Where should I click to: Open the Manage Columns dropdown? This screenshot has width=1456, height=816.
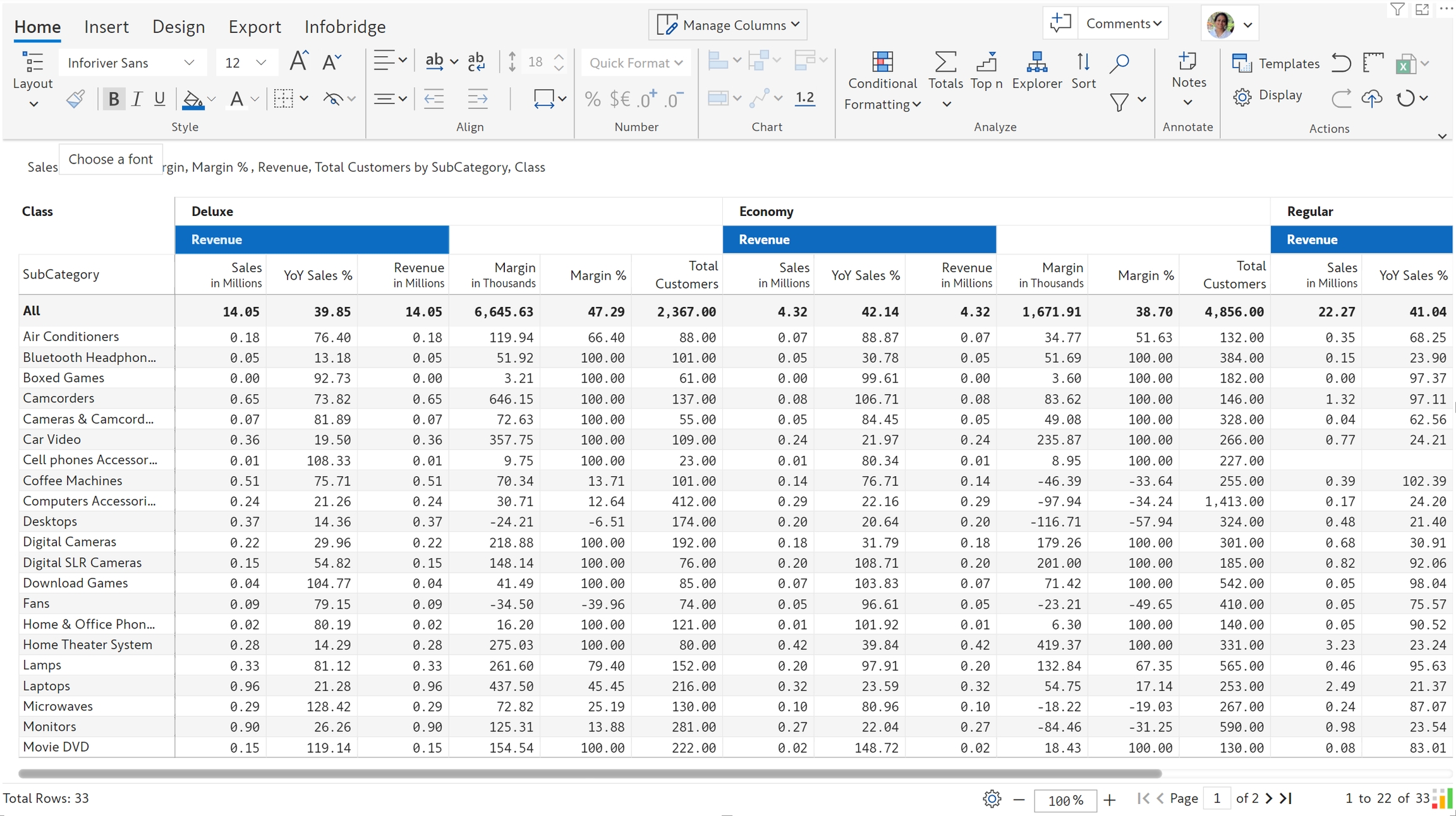coord(728,25)
